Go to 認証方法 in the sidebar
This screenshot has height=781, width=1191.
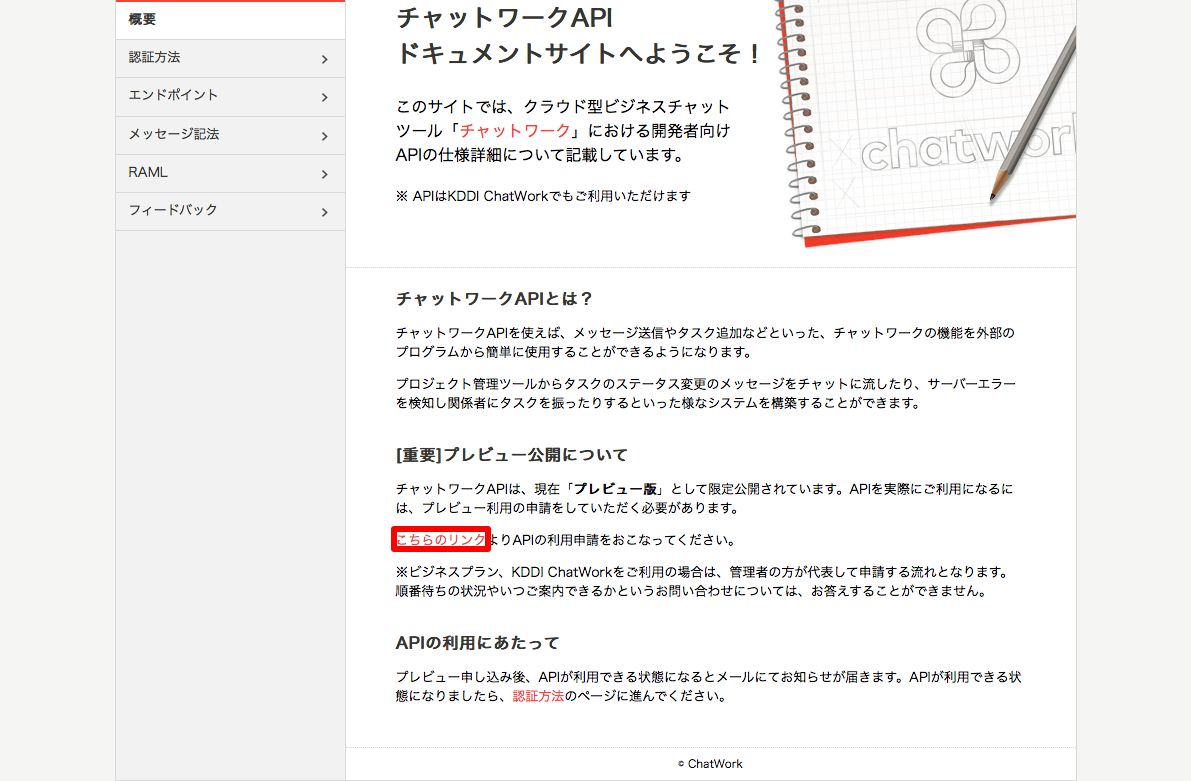click(x=155, y=58)
